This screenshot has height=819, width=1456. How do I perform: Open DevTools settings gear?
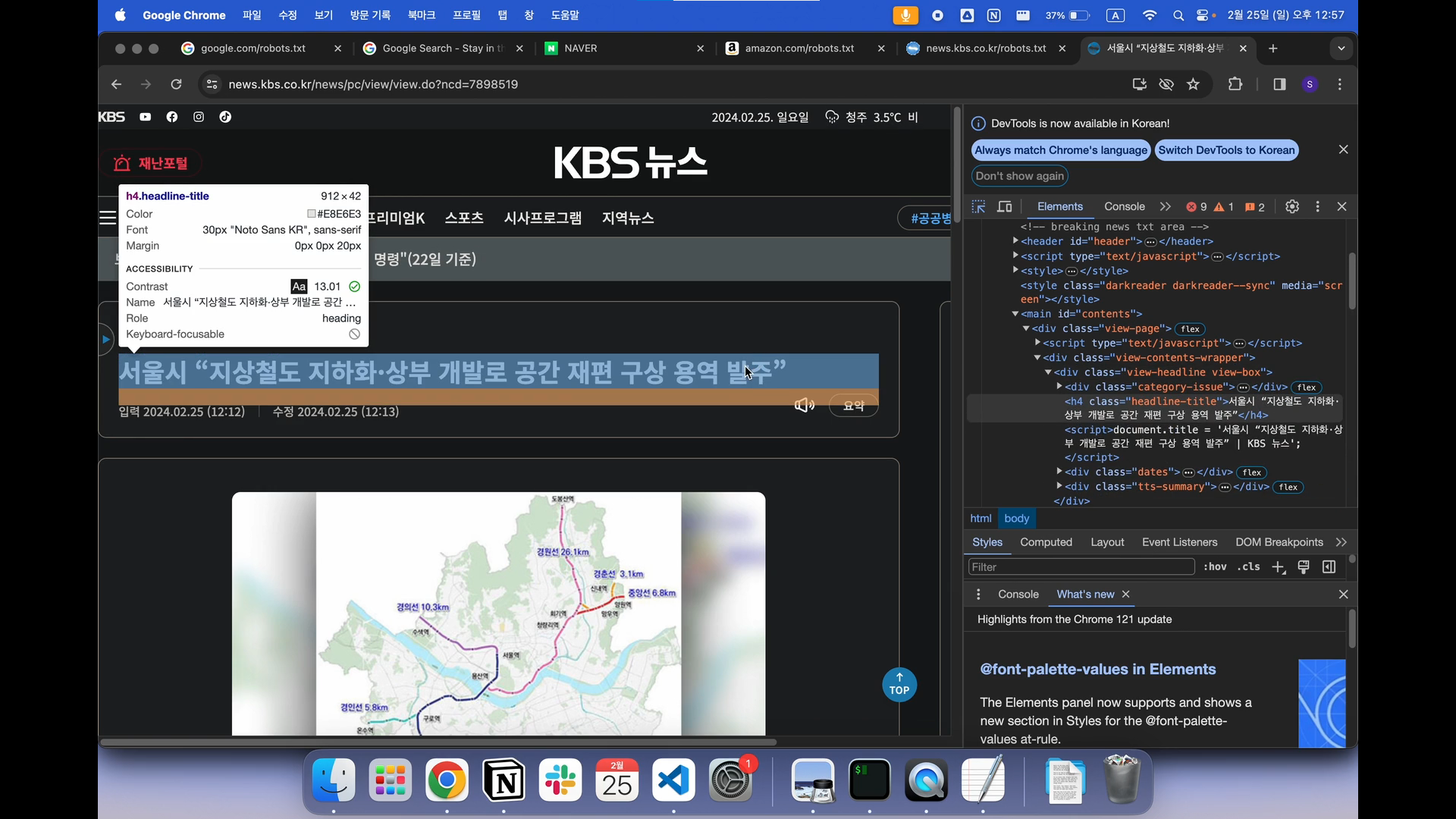1292,207
